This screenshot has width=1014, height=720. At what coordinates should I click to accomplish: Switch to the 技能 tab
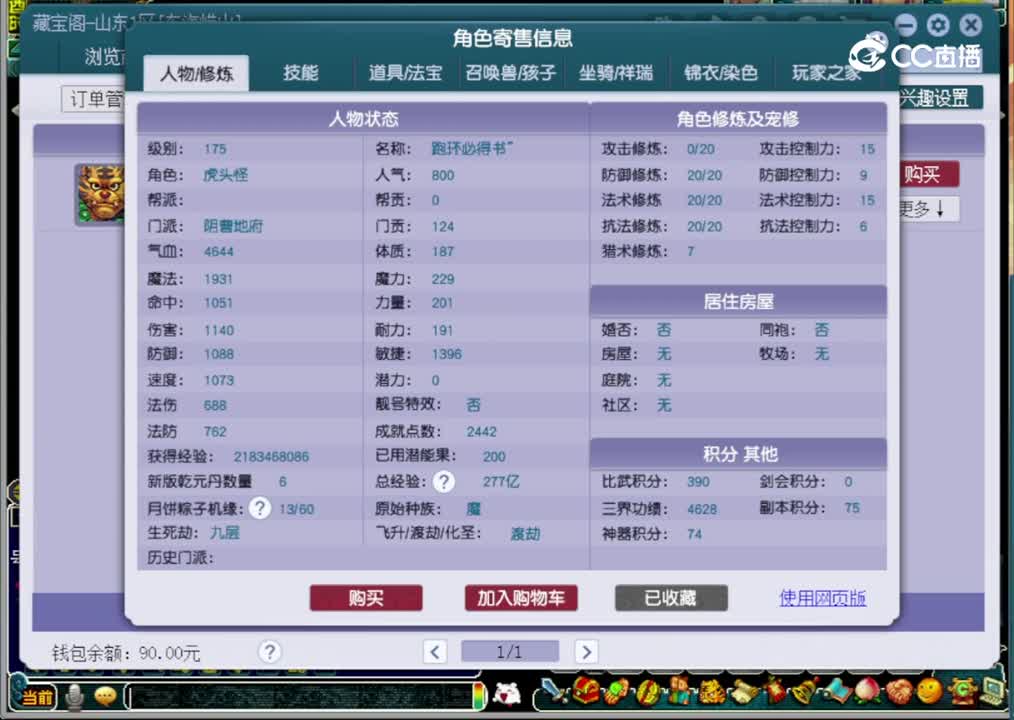(301, 72)
